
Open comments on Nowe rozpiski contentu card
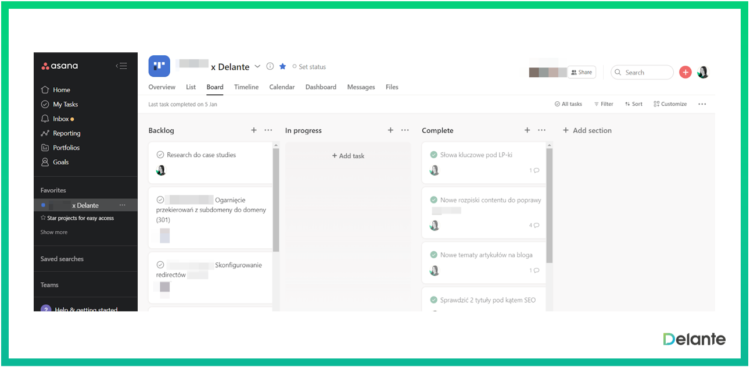[534, 225]
